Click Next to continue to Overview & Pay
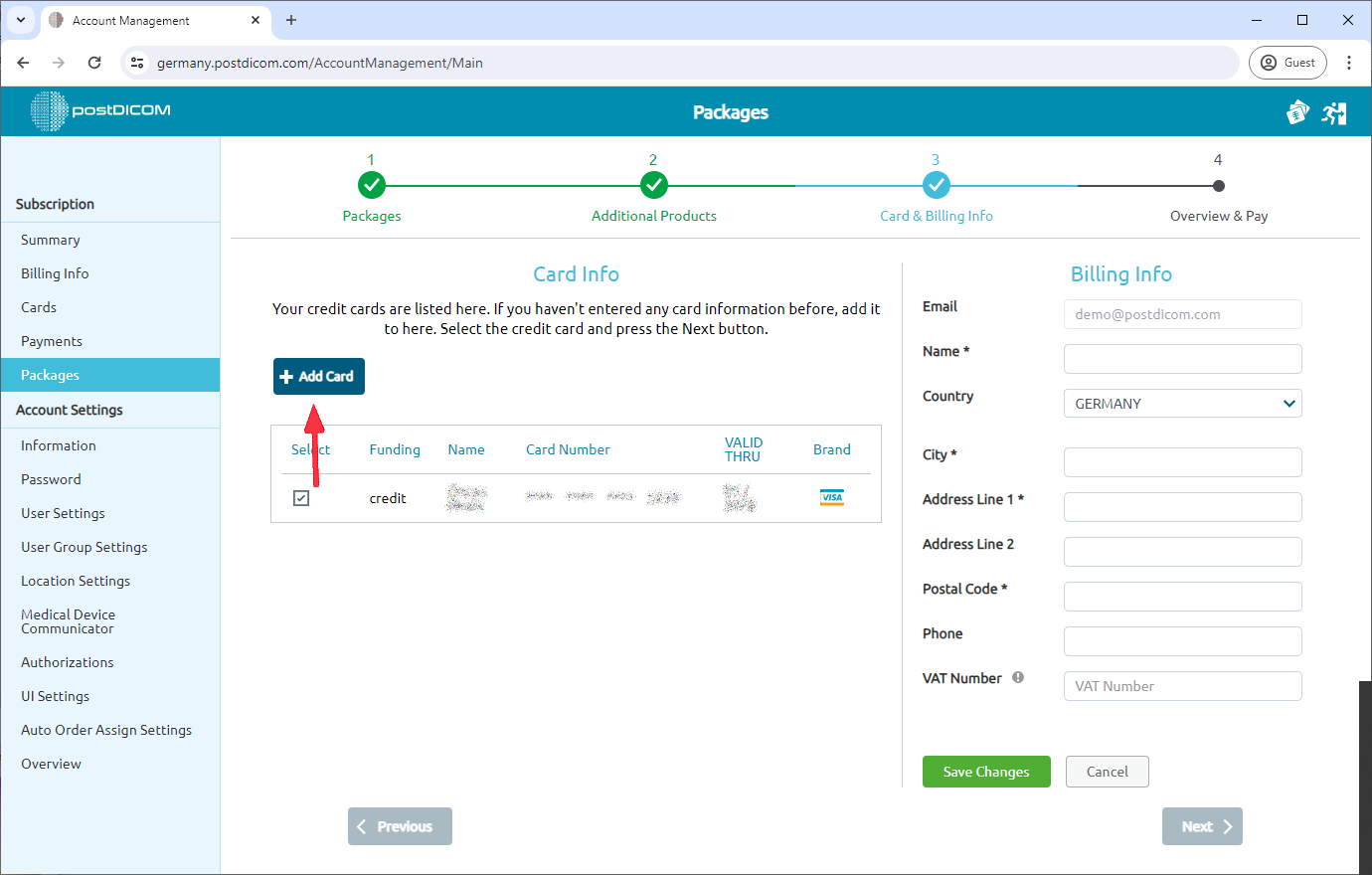The height and width of the screenshot is (875, 1372). coord(1201,825)
